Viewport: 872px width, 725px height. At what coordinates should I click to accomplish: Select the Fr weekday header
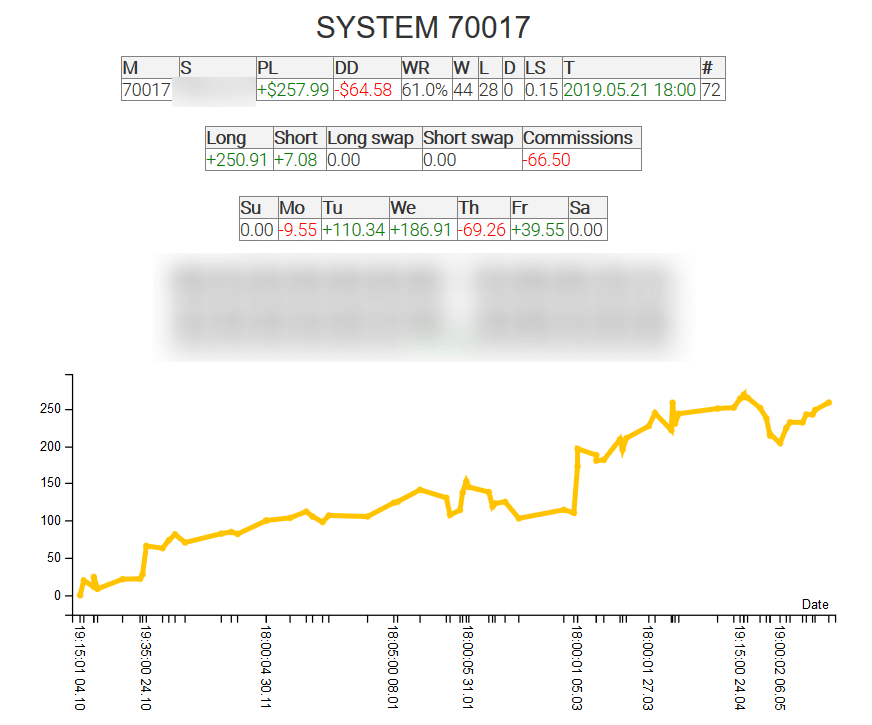pos(539,208)
